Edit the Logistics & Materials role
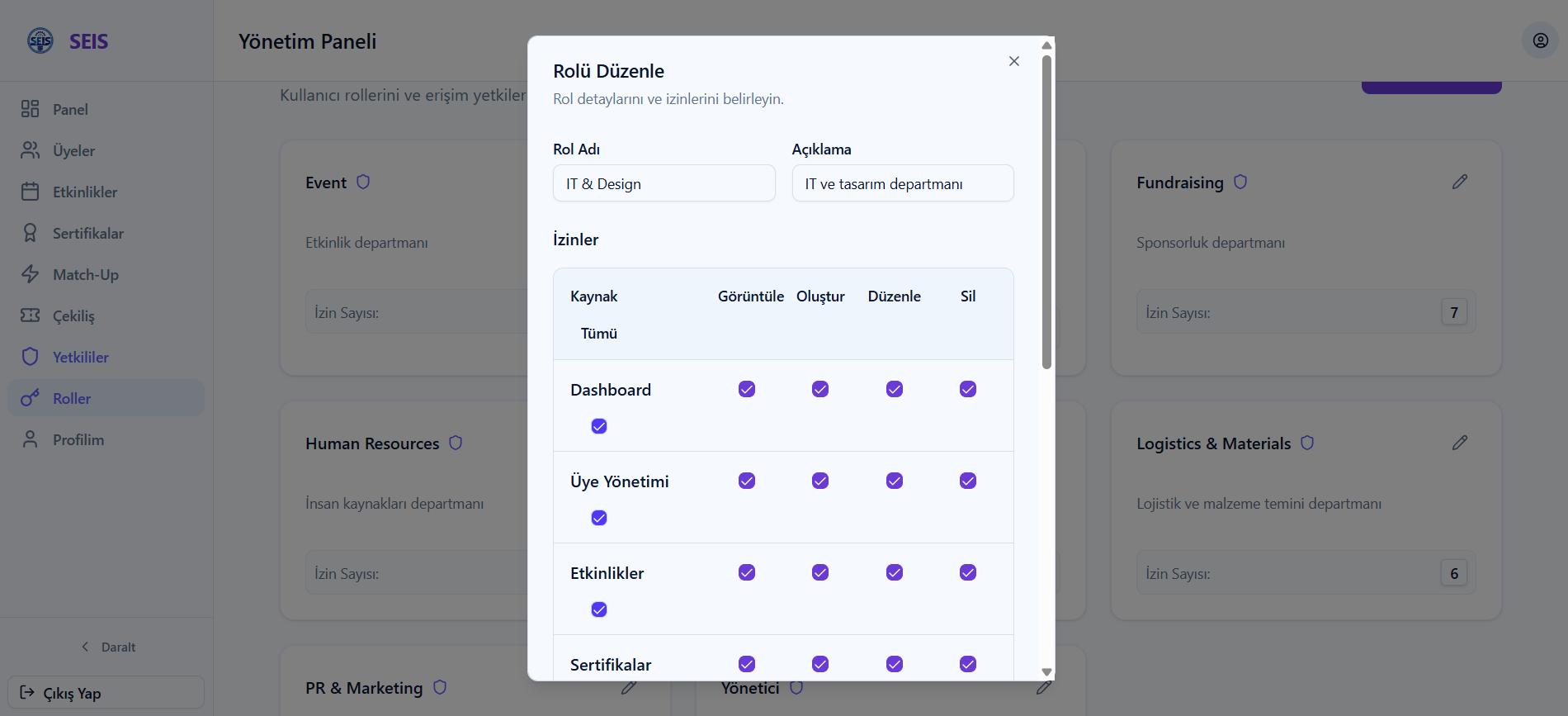The image size is (1568, 716). coord(1459,443)
